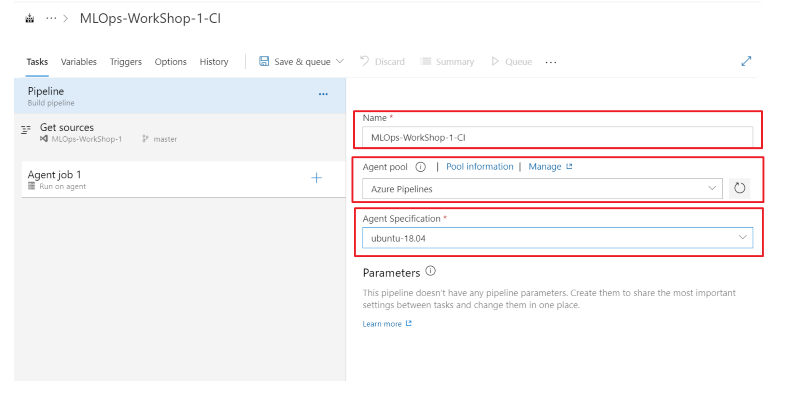
Task: Click into the pipeline Name field
Action: pyautogui.click(x=558, y=137)
